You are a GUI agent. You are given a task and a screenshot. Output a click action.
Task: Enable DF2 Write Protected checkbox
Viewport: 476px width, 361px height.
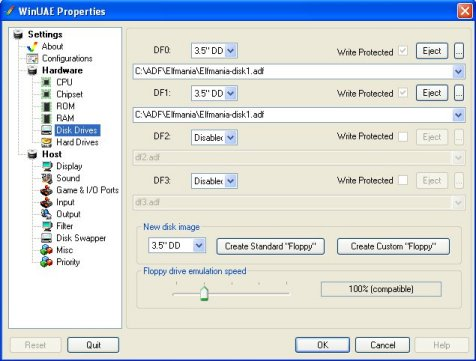(x=403, y=136)
